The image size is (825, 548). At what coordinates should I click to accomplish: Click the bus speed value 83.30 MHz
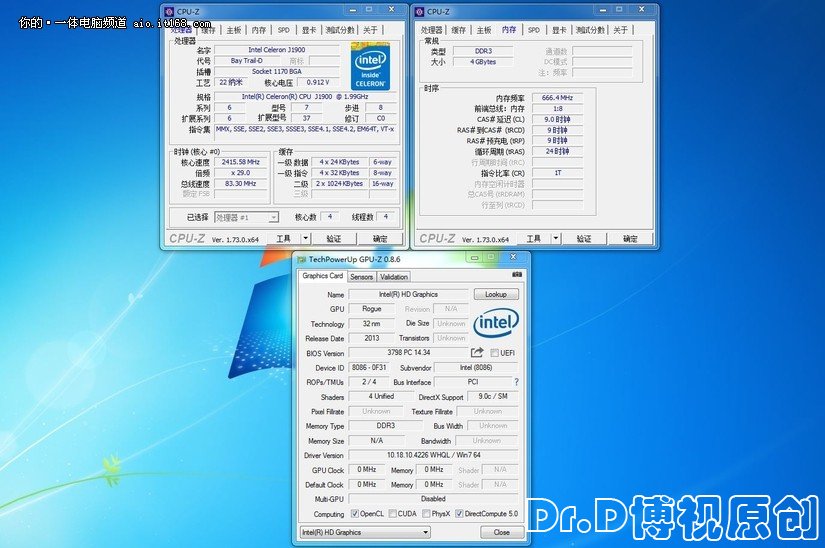pyautogui.click(x=241, y=184)
